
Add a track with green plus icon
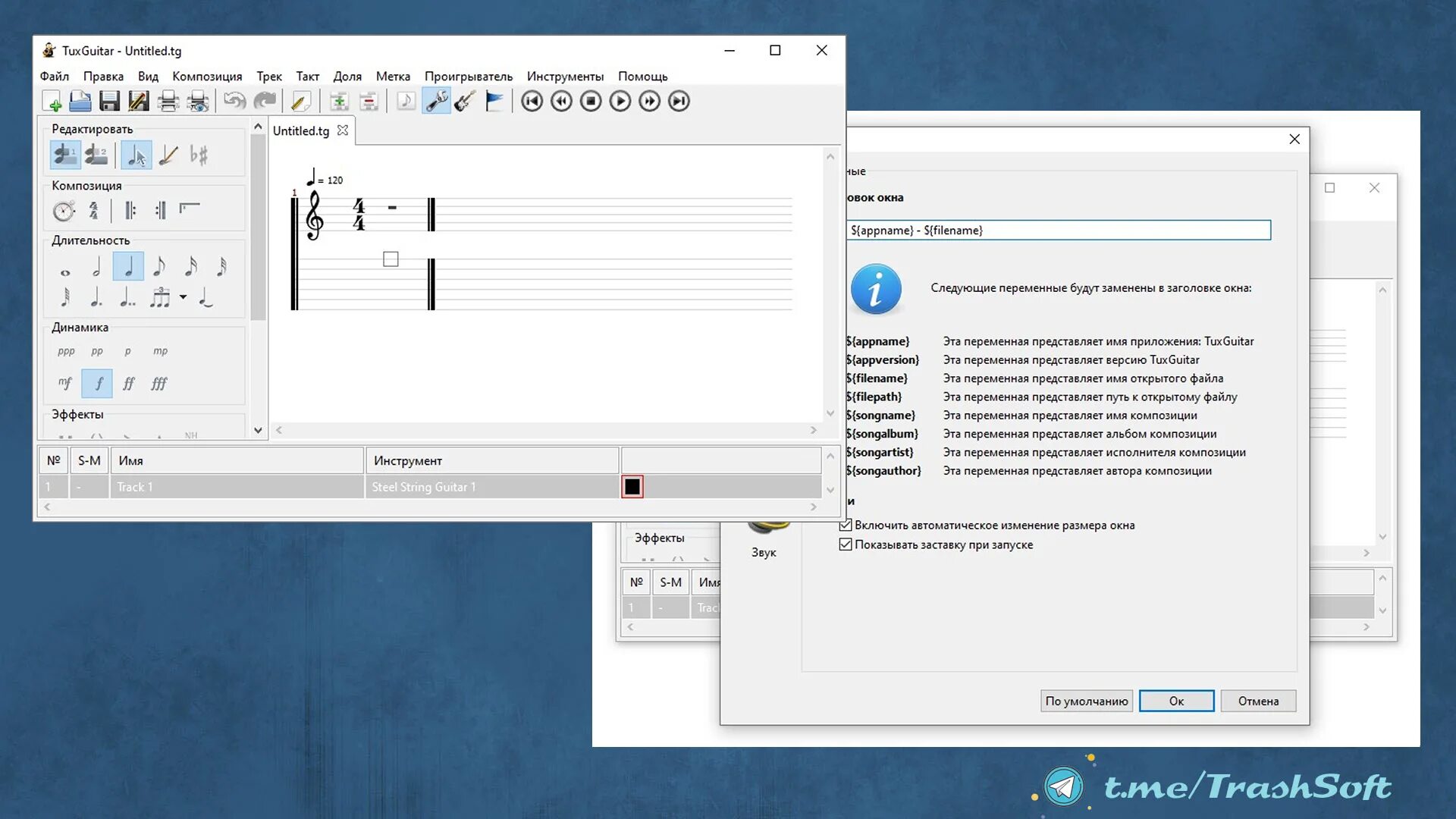(339, 101)
